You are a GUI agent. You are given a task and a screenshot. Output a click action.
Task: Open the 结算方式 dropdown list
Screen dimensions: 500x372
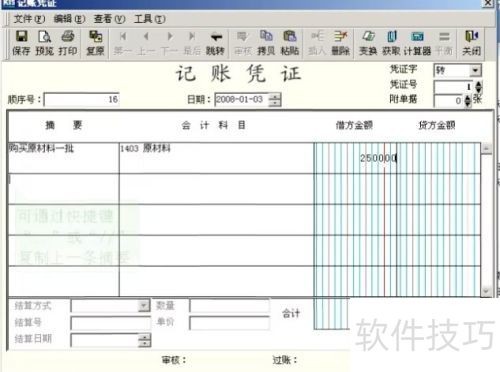144,305
